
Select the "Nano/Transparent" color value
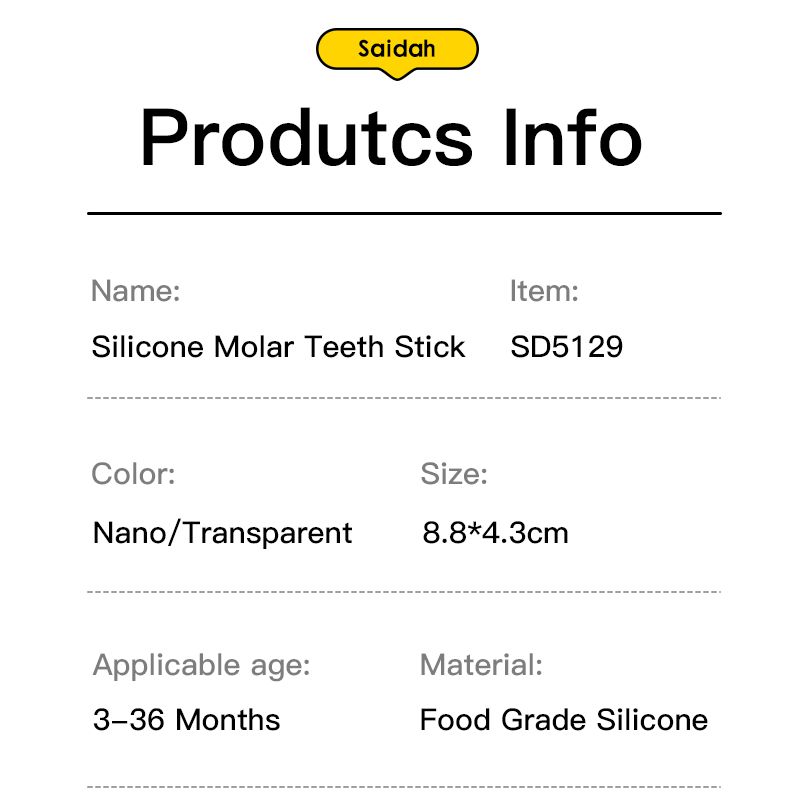point(222,533)
